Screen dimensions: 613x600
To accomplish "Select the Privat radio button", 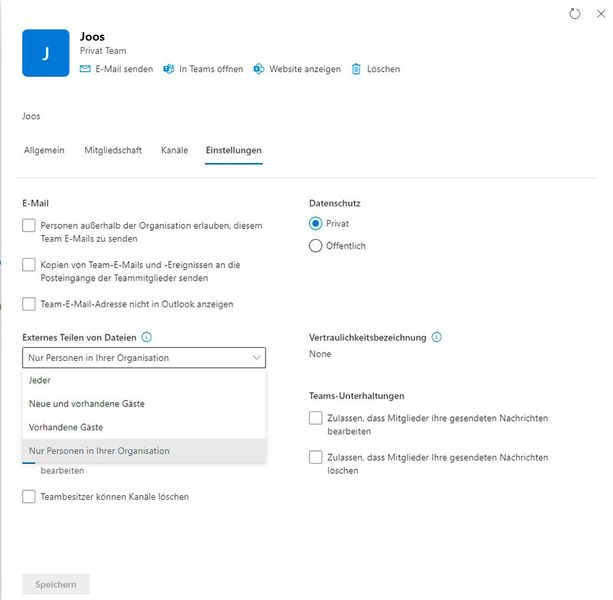I will (315, 224).
